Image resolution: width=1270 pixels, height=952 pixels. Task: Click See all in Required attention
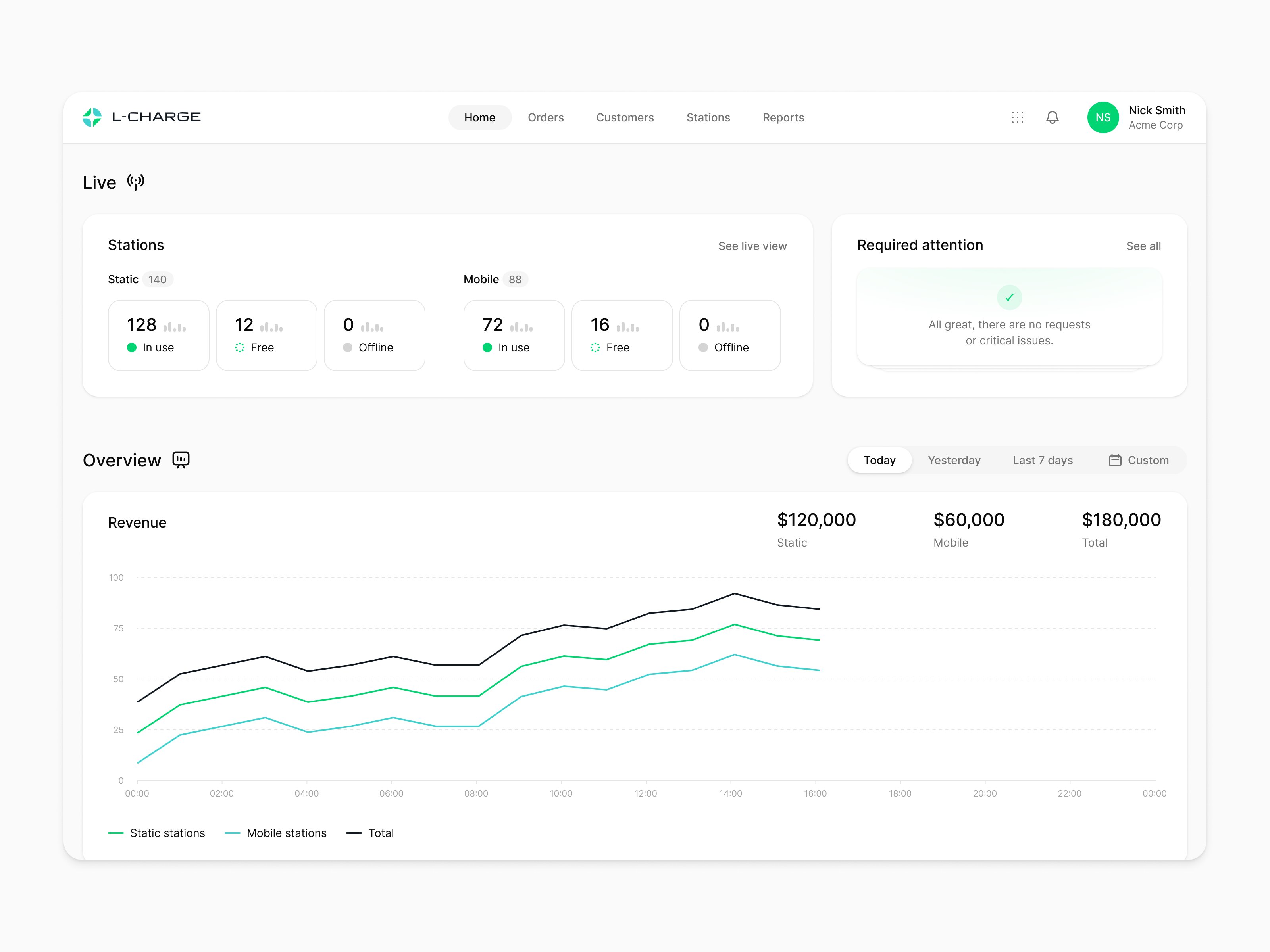tap(1144, 246)
